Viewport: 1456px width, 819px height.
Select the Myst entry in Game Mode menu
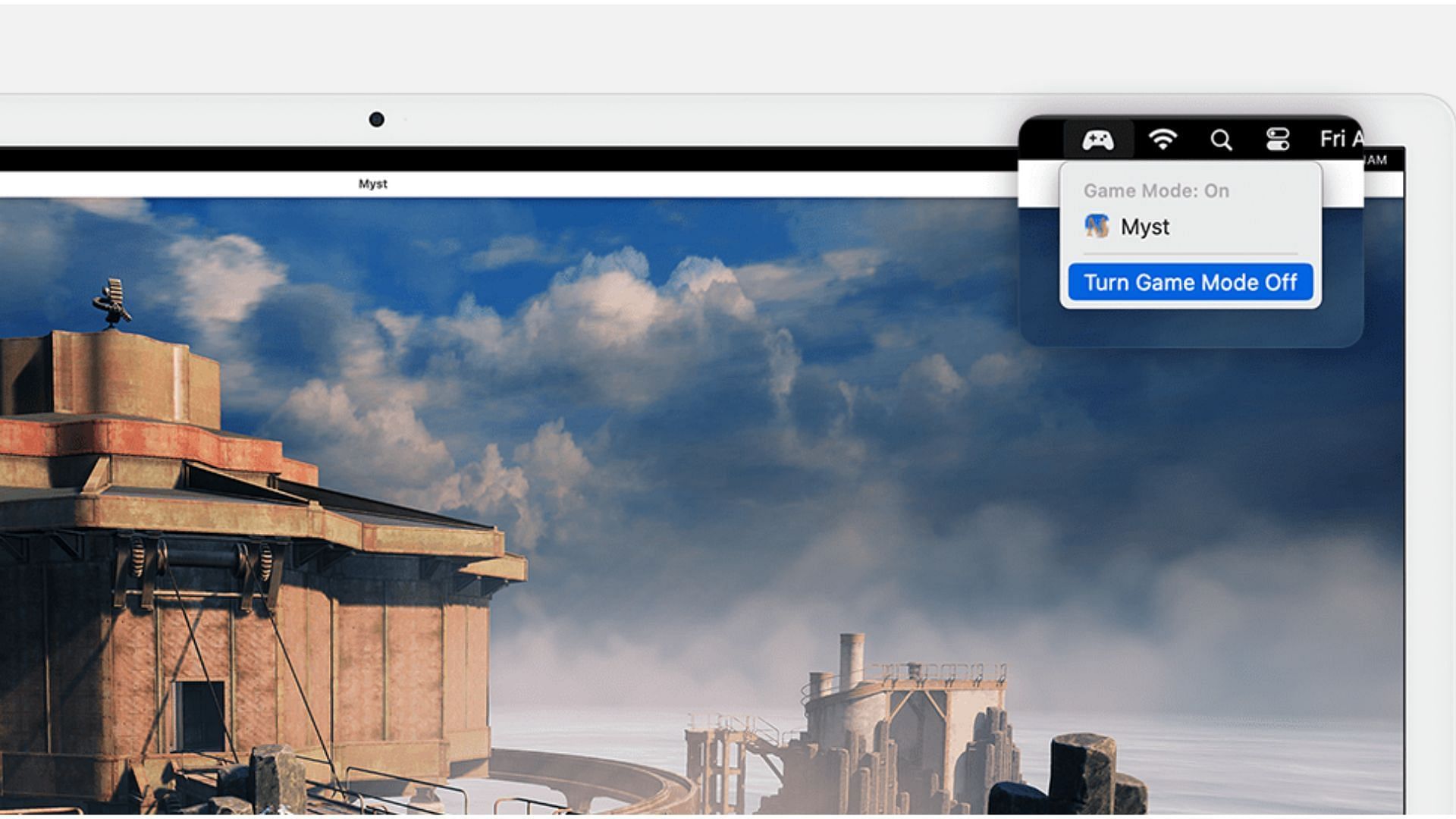click(x=1191, y=226)
